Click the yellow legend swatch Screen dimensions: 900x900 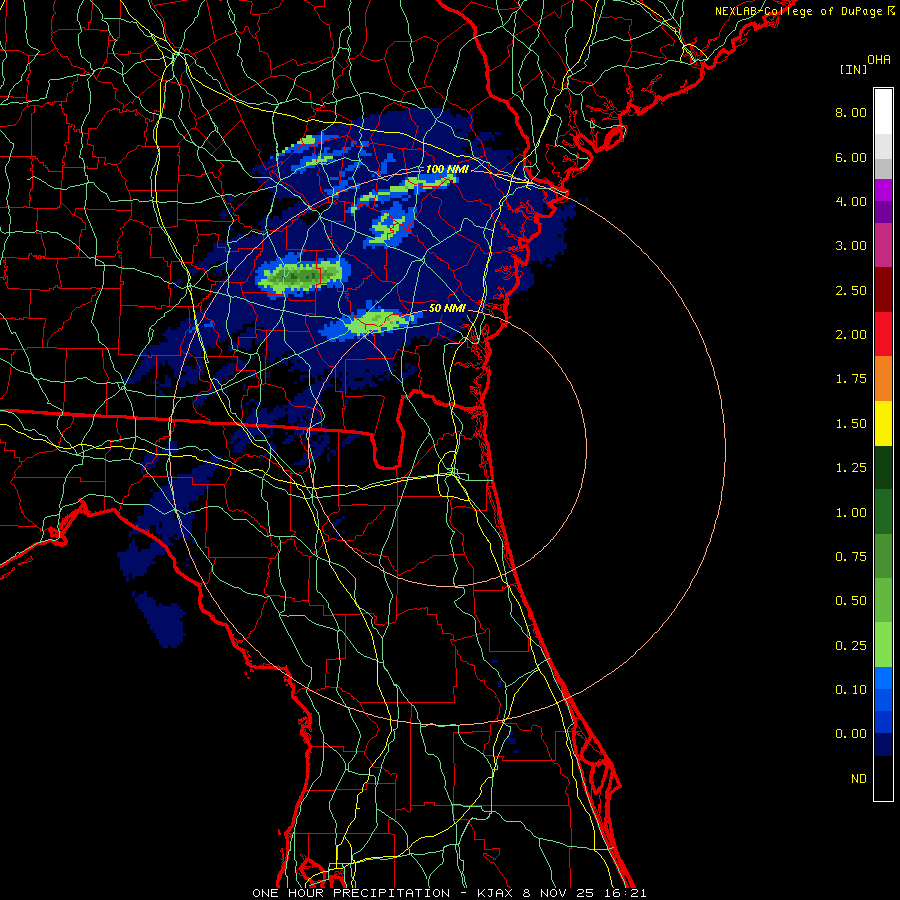tap(883, 423)
